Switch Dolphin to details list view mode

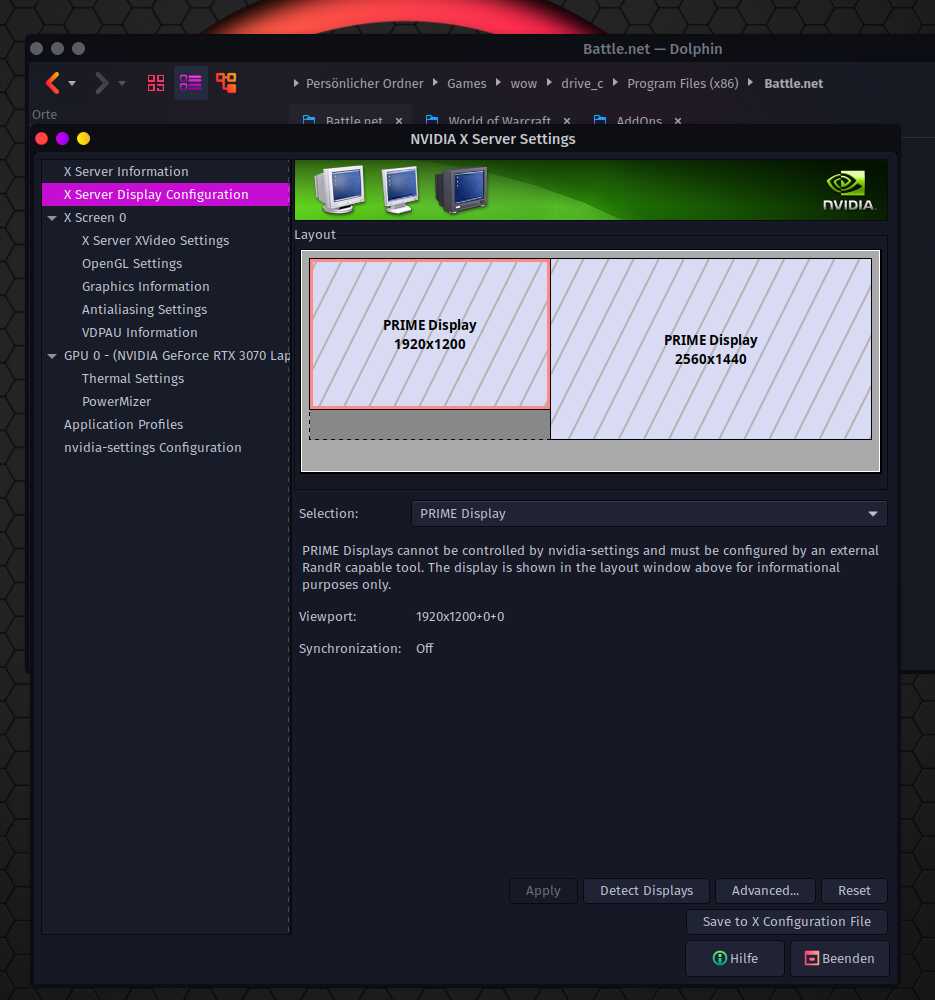point(191,83)
